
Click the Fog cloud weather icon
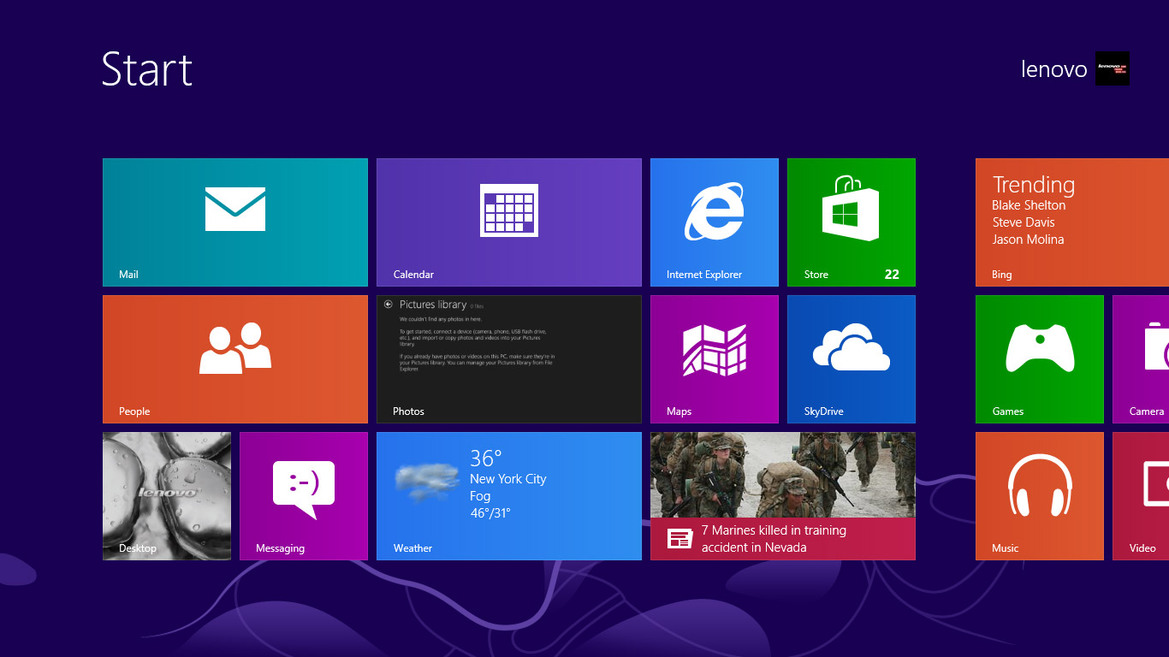(x=426, y=481)
